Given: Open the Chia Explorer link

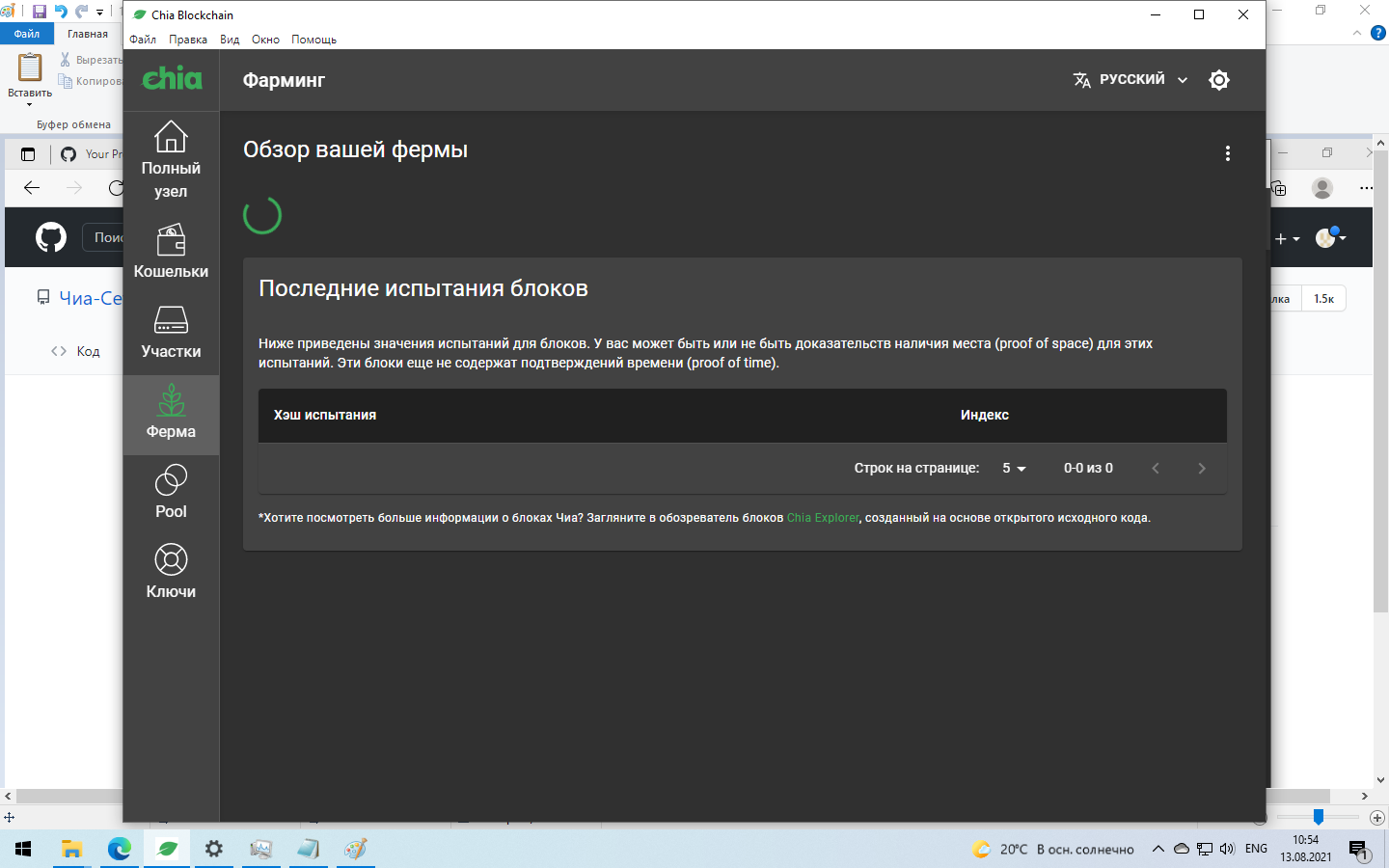Looking at the screenshot, I should pos(822,518).
